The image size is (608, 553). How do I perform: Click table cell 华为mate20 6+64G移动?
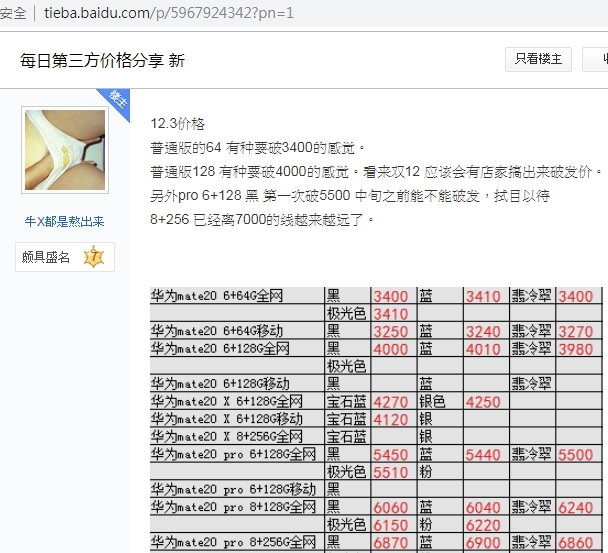pos(237,331)
